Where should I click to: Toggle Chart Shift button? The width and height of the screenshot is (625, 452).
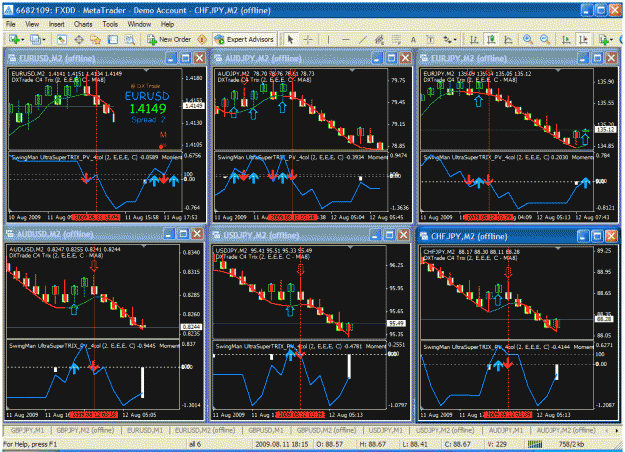click(x=583, y=39)
